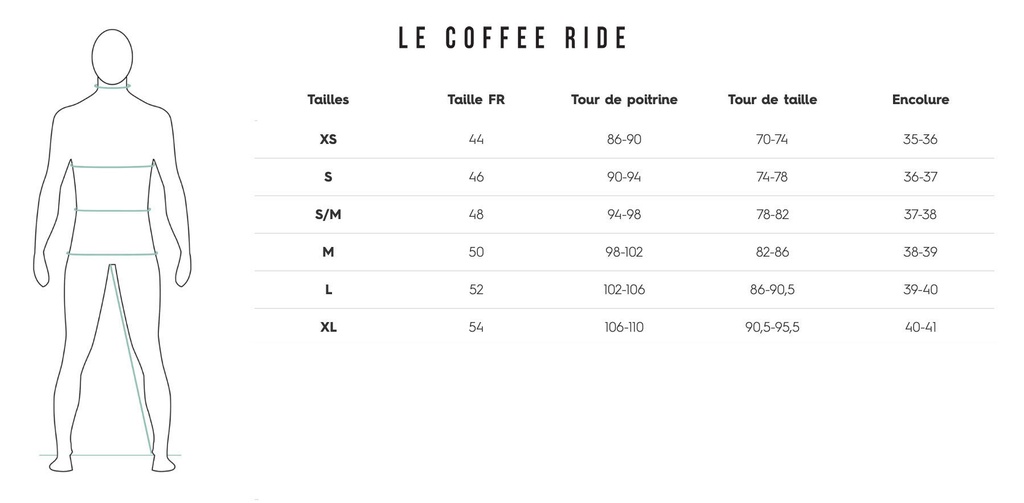This screenshot has width=1024, height=503.
Task: Click the M size row label
Action: [x=328, y=252]
